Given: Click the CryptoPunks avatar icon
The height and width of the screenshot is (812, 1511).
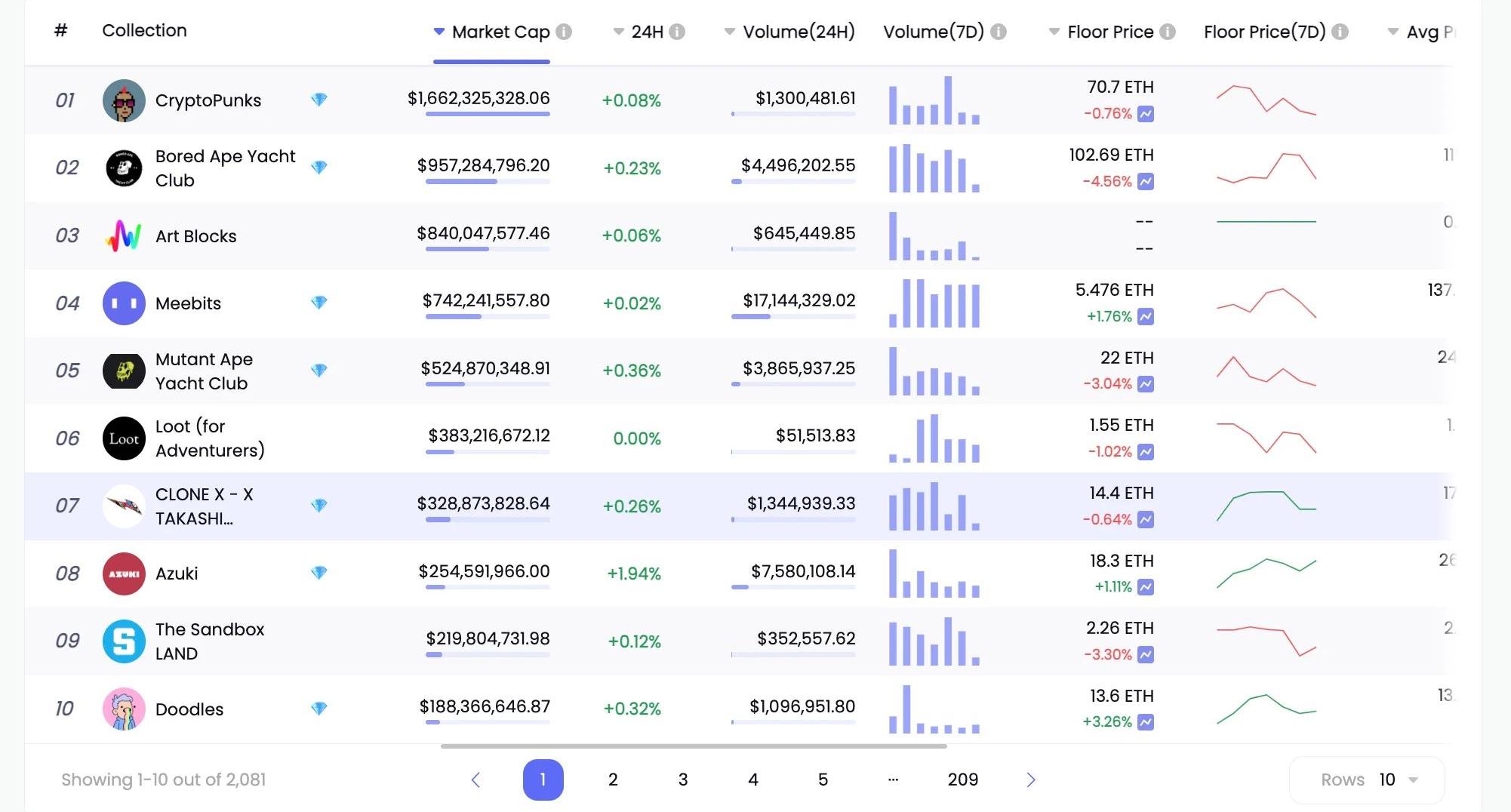Looking at the screenshot, I should click(124, 100).
